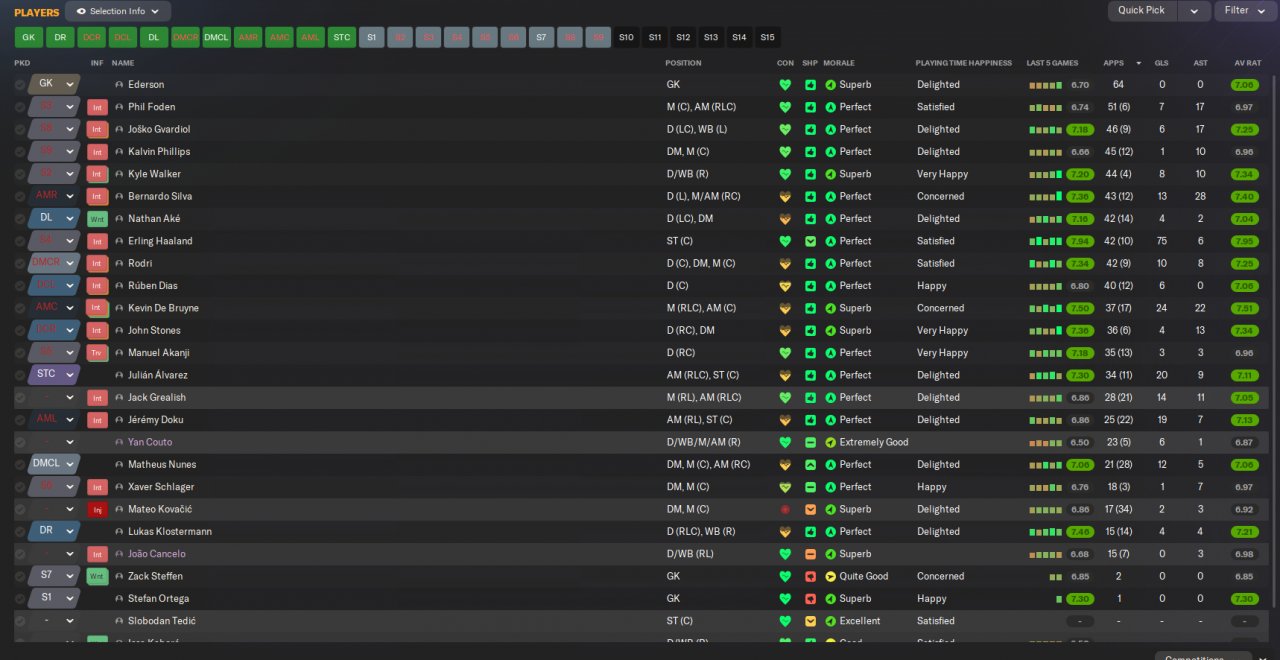This screenshot has height=660, width=1280.
Task: Select the DMCL position slot button
Action: [x=217, y=37]
